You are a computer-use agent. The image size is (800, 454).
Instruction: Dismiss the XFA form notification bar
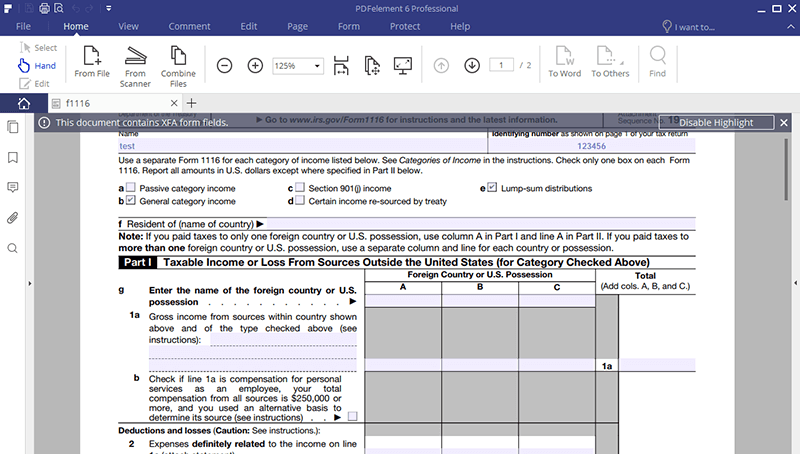[784, 122]
